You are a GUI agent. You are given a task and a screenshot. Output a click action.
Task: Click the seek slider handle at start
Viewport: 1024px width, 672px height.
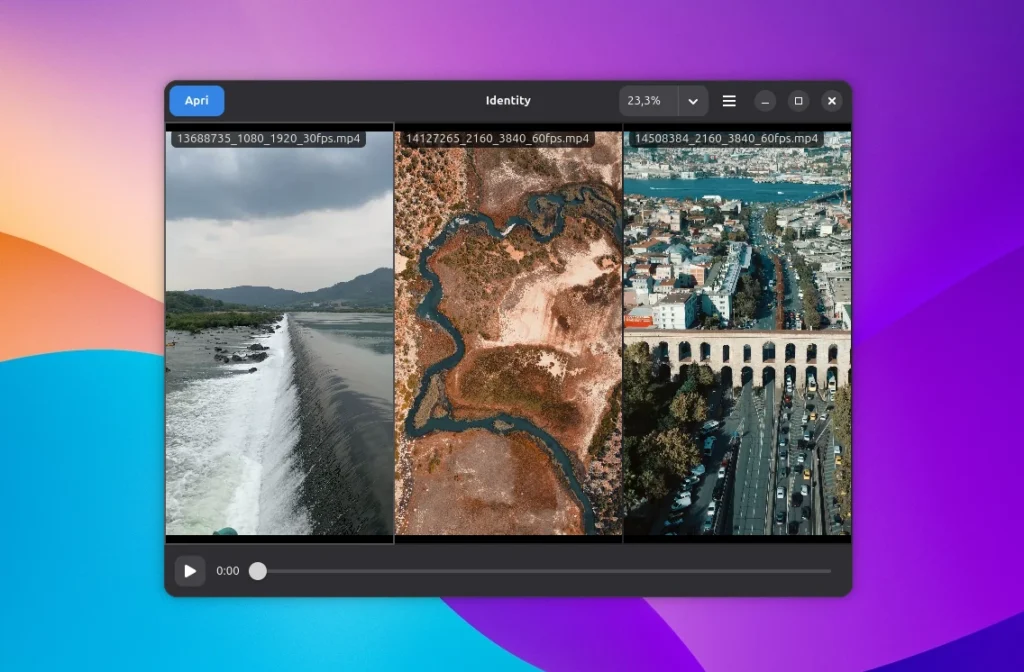tap(258, 571)
